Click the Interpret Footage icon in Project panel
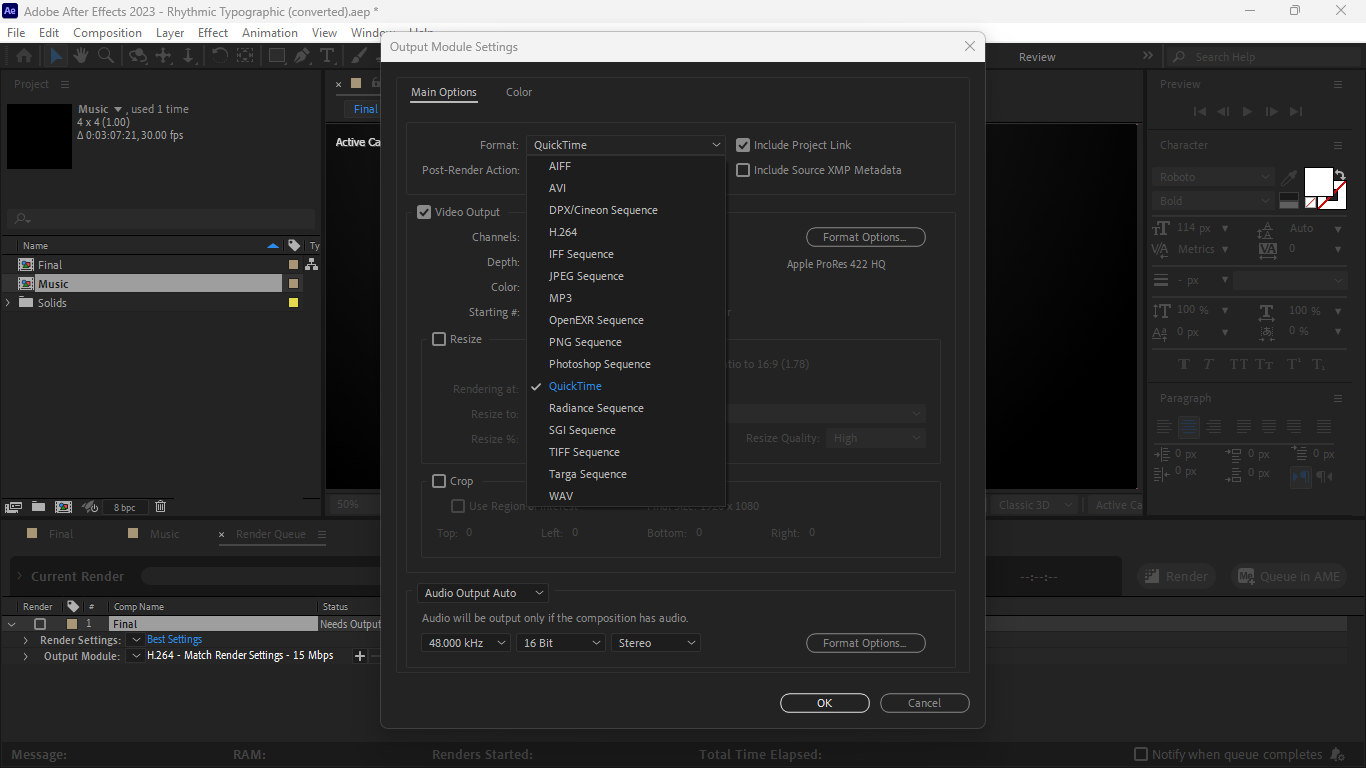Viewport: 1366px width, 768px height. tap(14, 507)
